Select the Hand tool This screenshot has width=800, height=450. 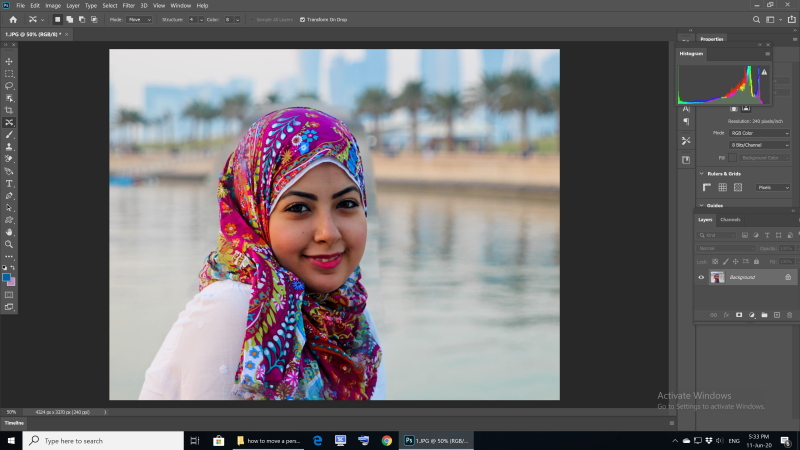[9, 232]
